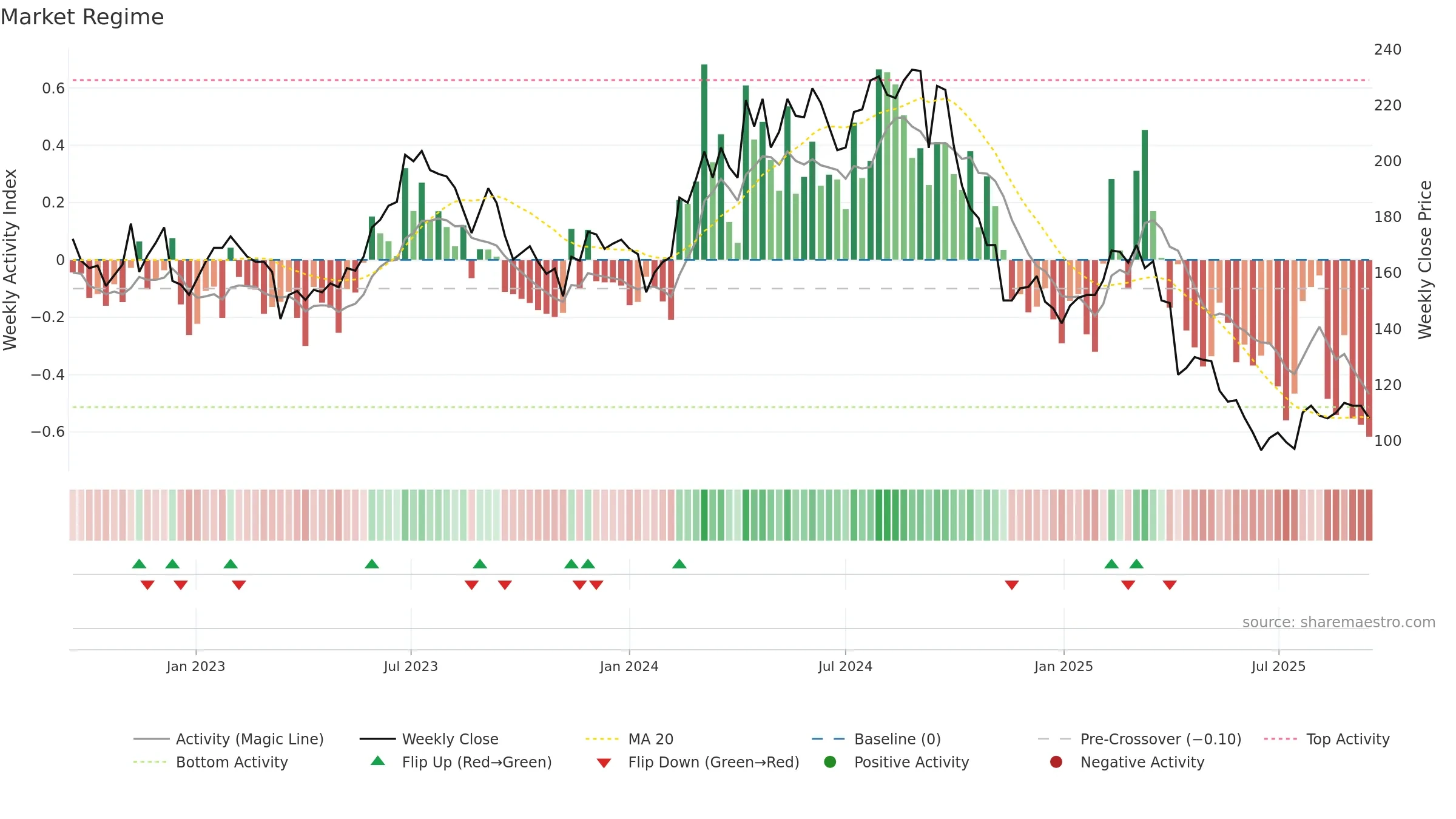Click the Weekly Activity Index axis title

pyautogui.click(x=10, y=260)
